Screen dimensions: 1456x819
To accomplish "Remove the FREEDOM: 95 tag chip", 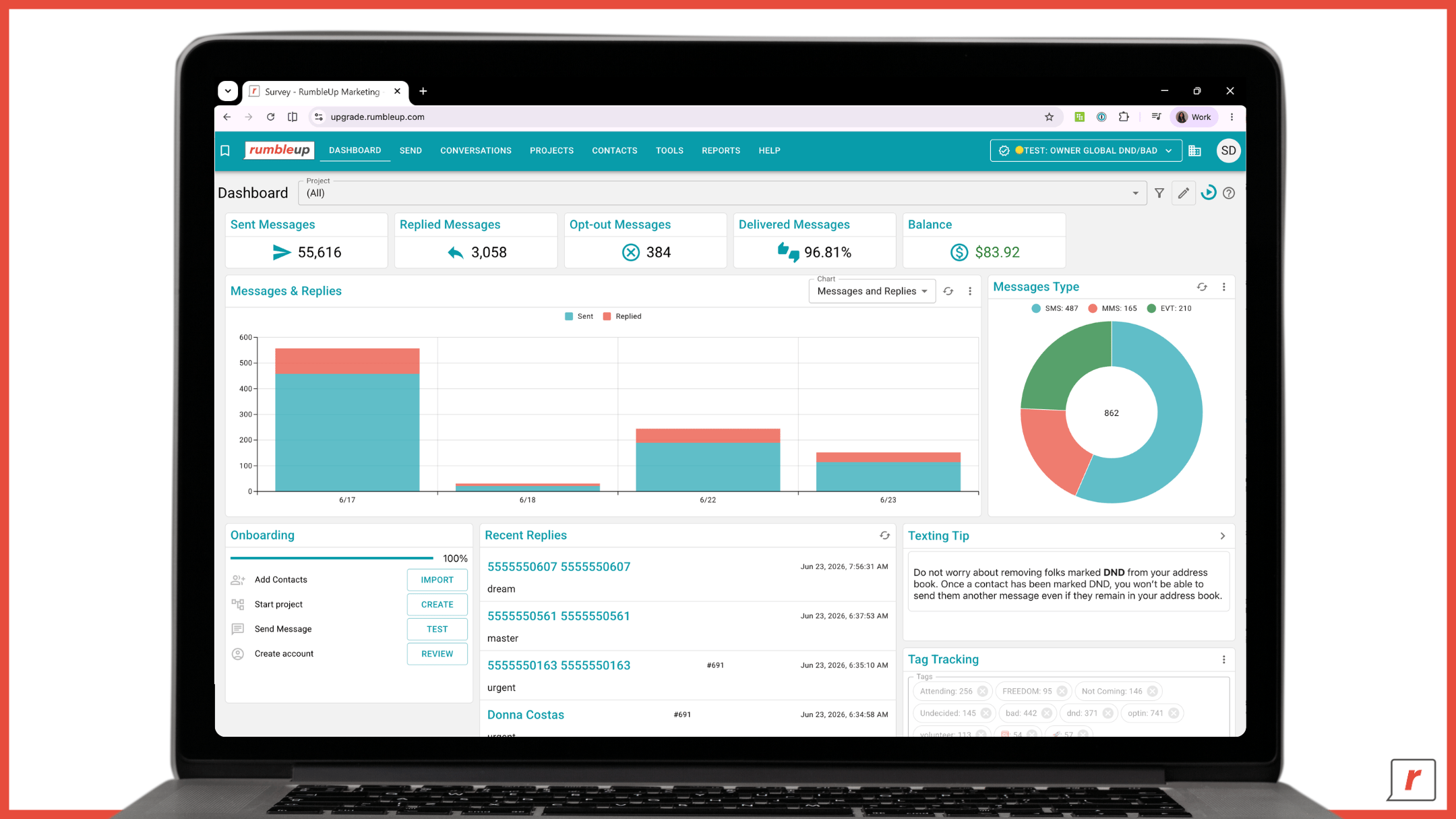I will (1062, 692).
